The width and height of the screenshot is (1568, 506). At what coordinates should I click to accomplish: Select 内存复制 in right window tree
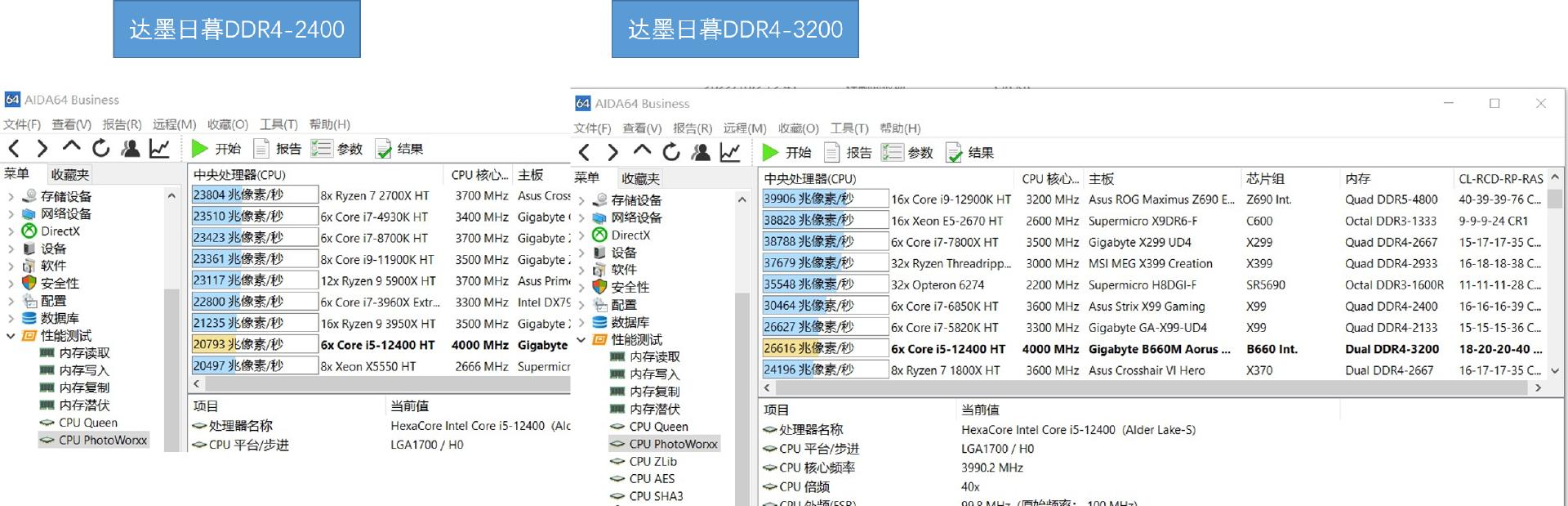645,392
